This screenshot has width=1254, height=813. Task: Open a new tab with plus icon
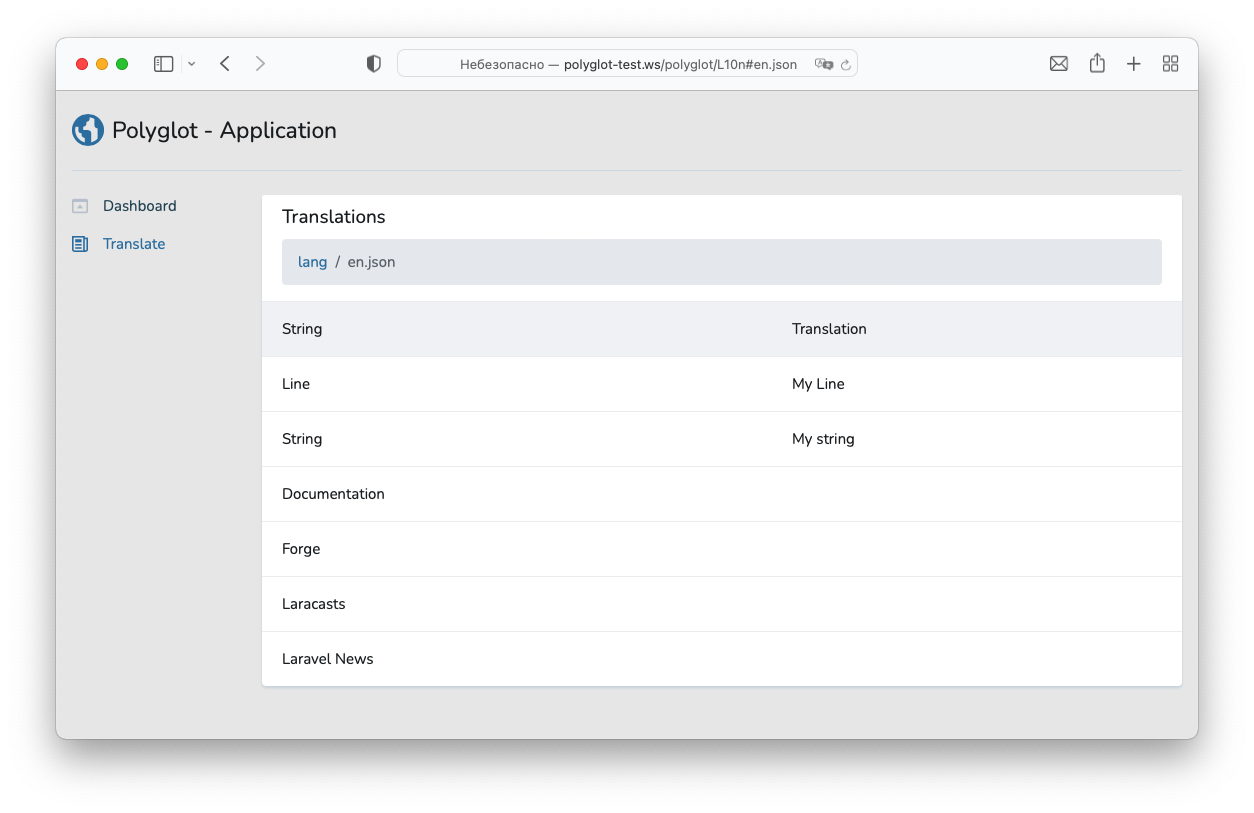tap(1134, 64)
